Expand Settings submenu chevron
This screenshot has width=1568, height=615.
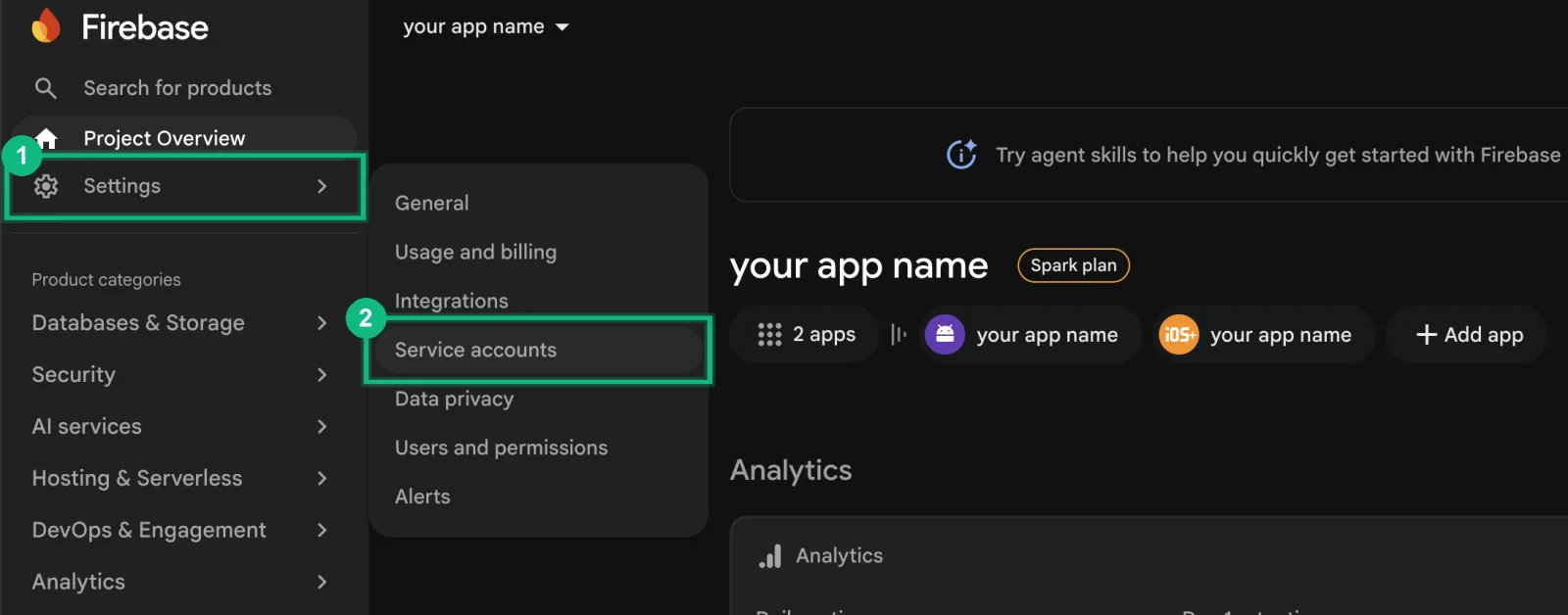[321, 186]
